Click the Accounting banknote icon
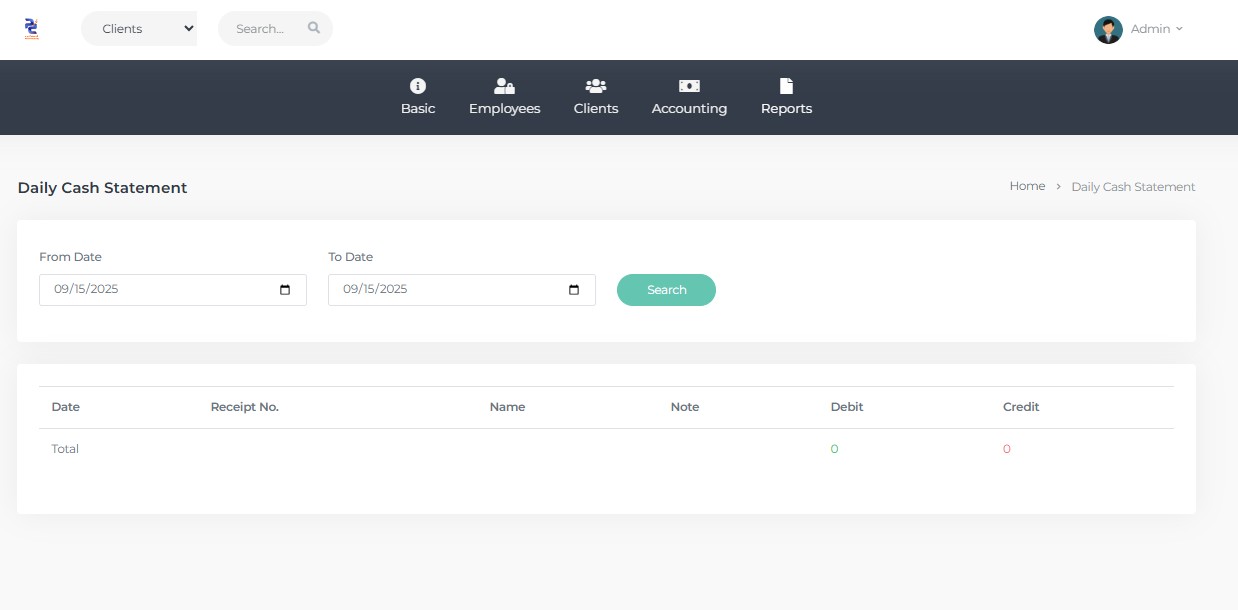 689,85
